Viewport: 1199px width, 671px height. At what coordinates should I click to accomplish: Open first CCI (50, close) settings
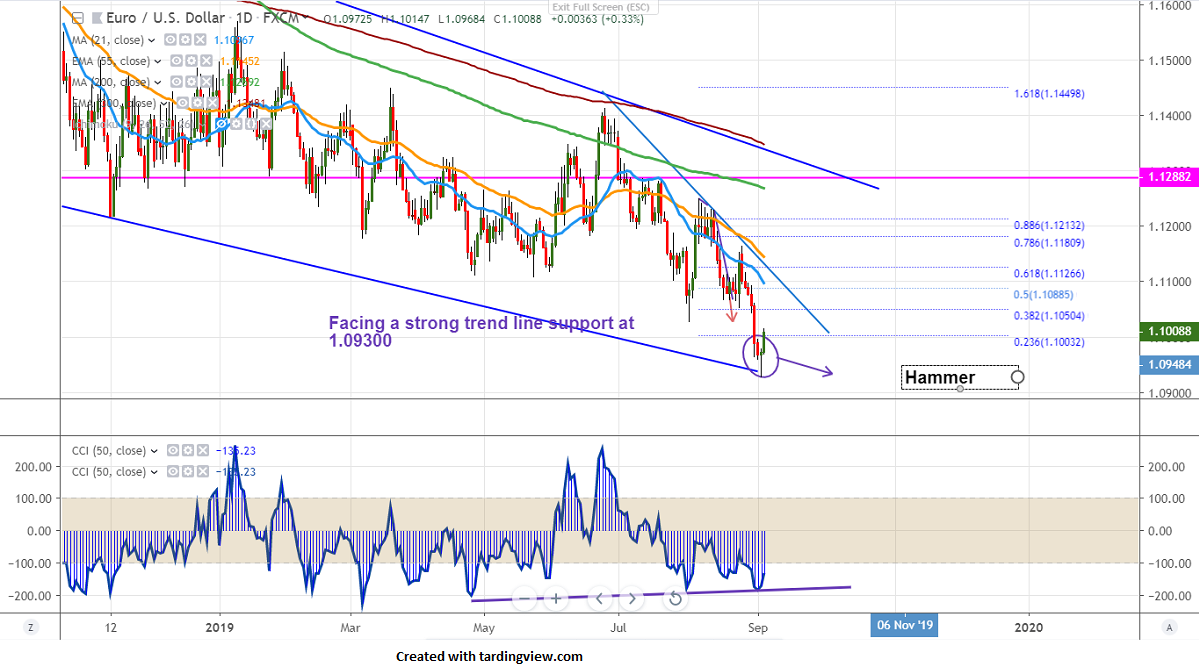coord(188,451)
